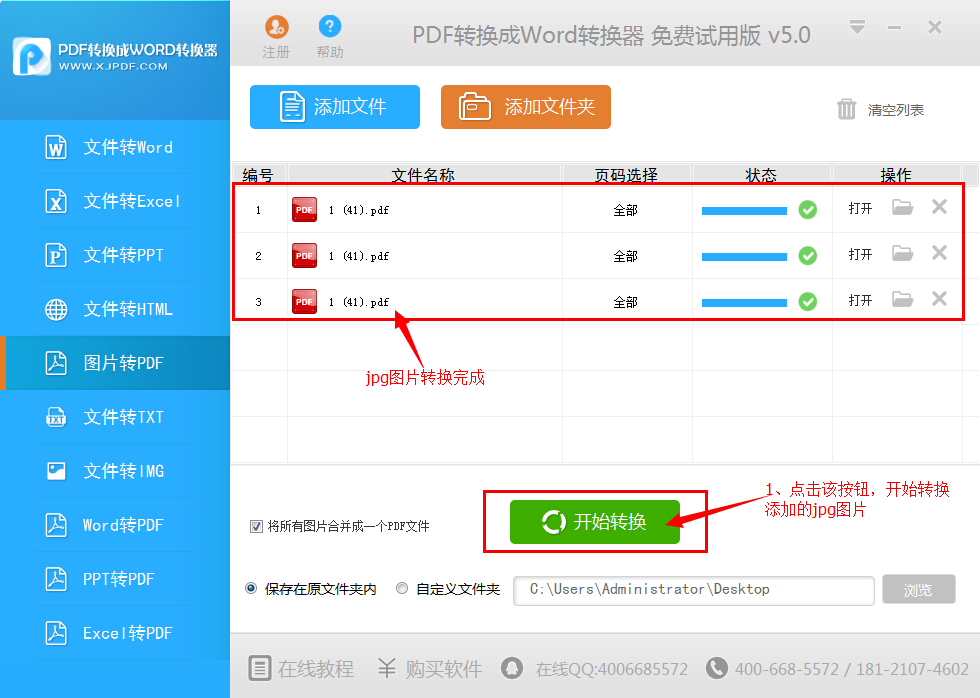The width and height of the screenshot is (980, 698).
Task: Select PPT转PDF in sidebar
Action: [115, 579]
